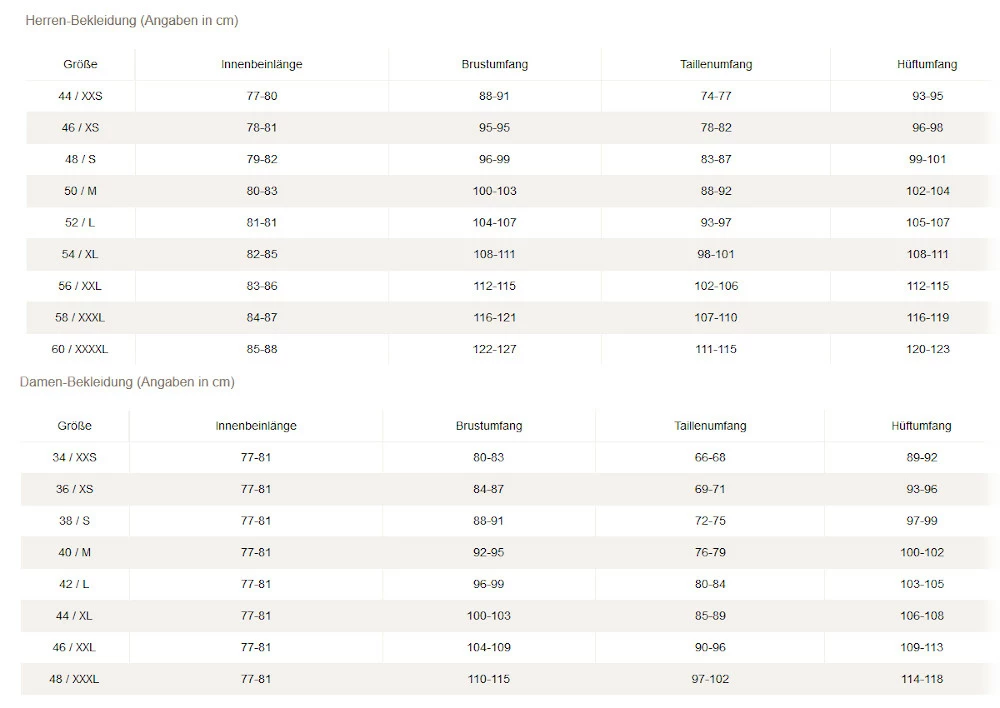1000x708 pixels.
Task: Click the Damen-Bekleidung table heading
Action: 127,382
